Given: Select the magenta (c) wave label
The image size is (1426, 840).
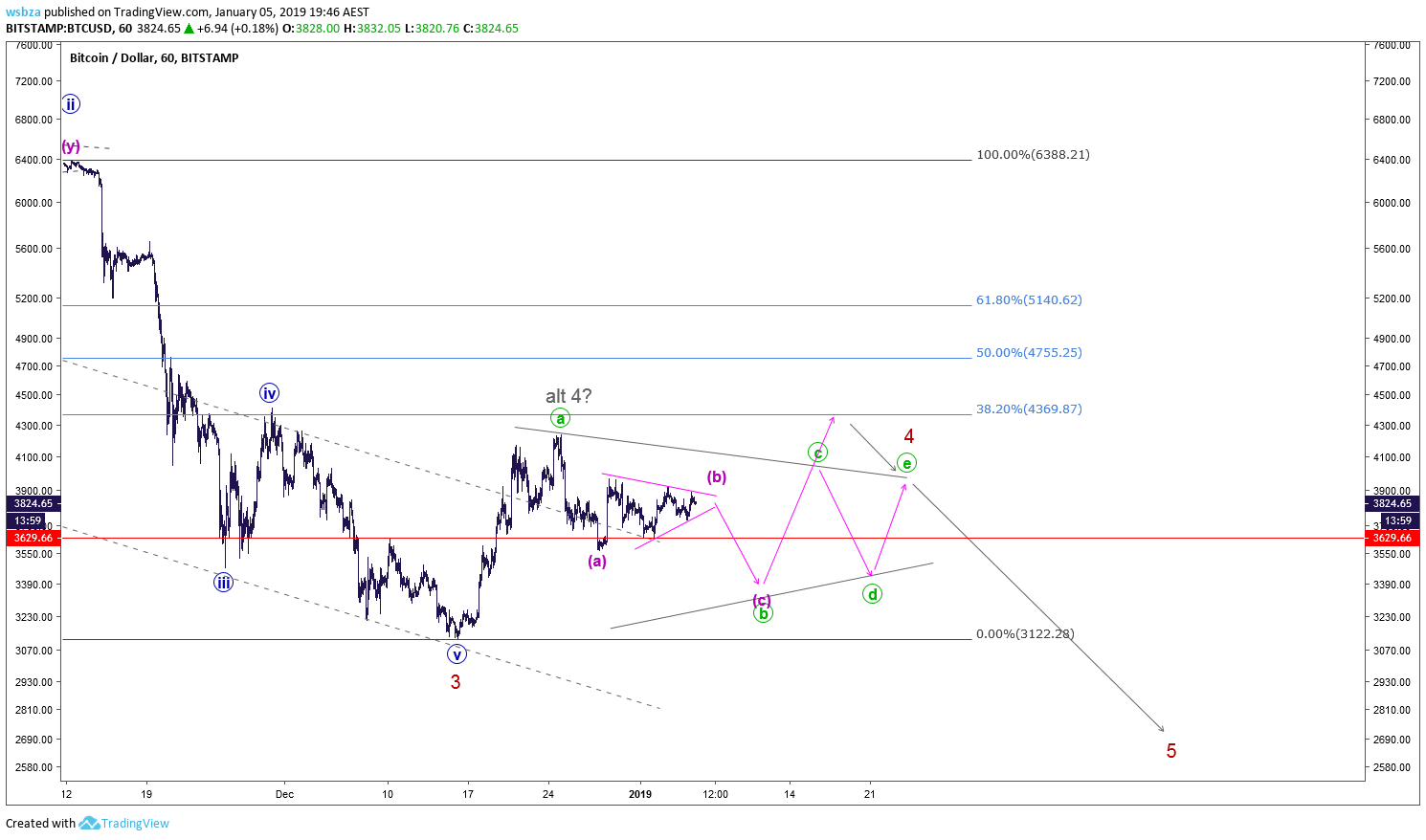Looking at the screenshot, I should tap(762, 600).
